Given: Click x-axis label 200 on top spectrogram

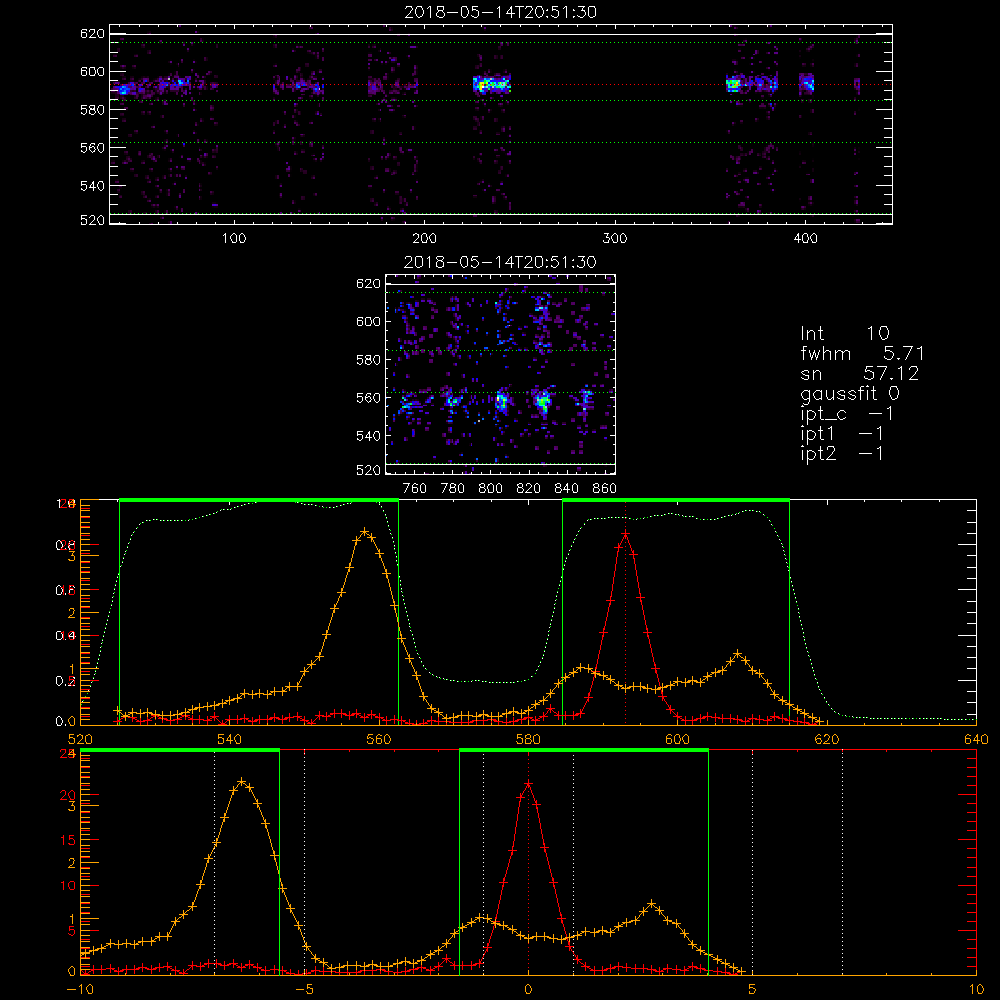Looking at the screenshot, I should click(x=424, y=239).
